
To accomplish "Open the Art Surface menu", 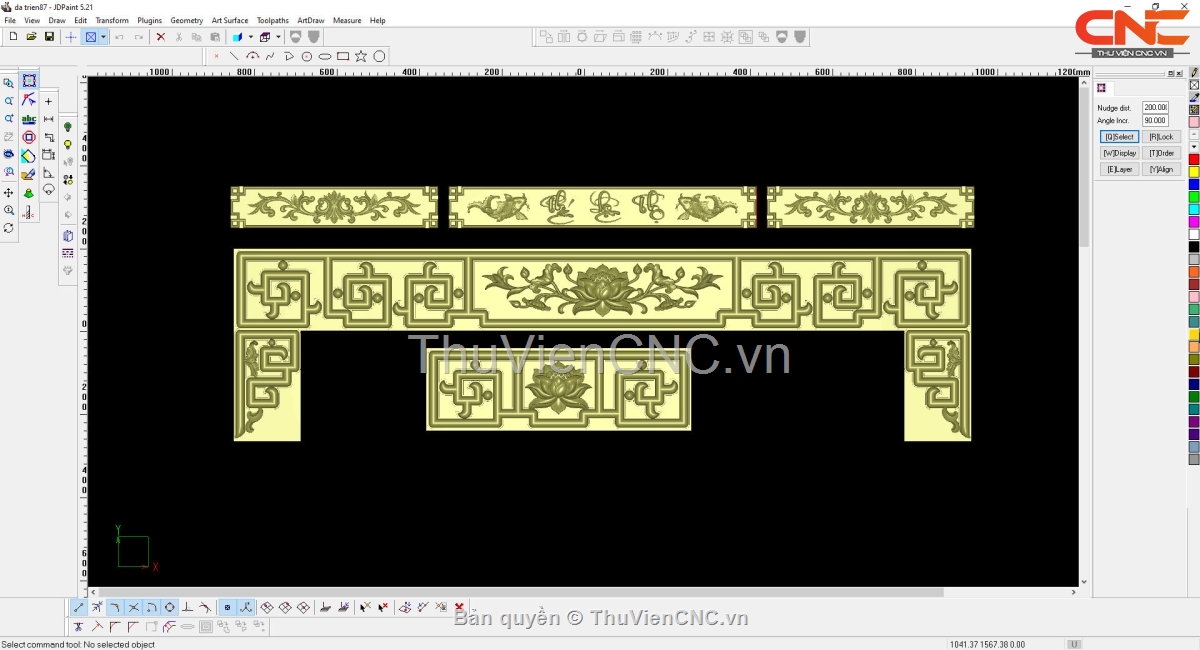I will pyautogui.click(x=229, y=20).
